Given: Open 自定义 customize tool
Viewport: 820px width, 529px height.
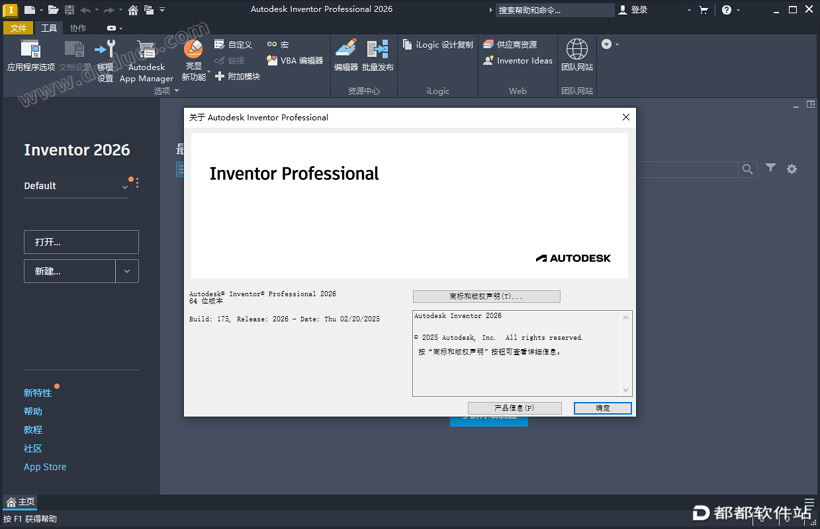Looking at the screenshot, I should click(x=233, y=45).
